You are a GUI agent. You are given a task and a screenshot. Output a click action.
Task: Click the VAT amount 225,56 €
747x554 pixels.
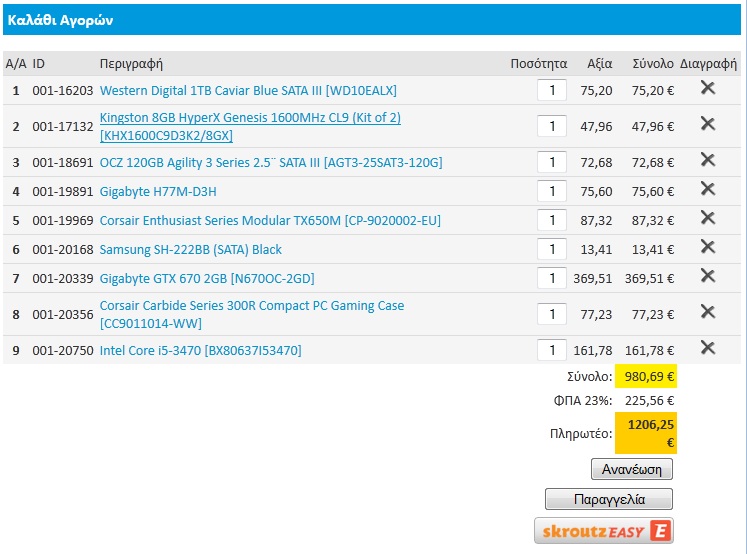click(x=649, y=401)
